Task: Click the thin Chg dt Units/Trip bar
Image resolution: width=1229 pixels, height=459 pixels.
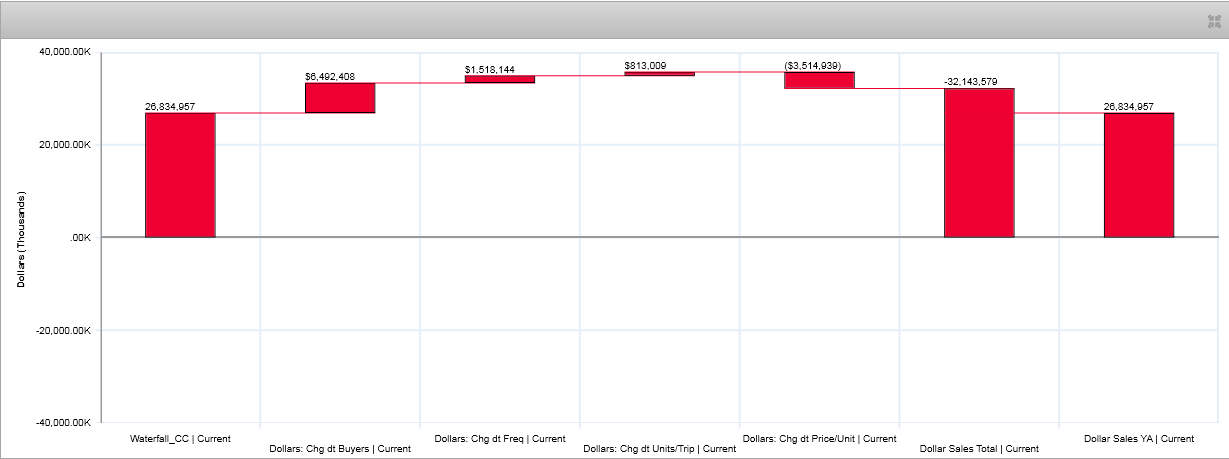Action: pos(659,73)
